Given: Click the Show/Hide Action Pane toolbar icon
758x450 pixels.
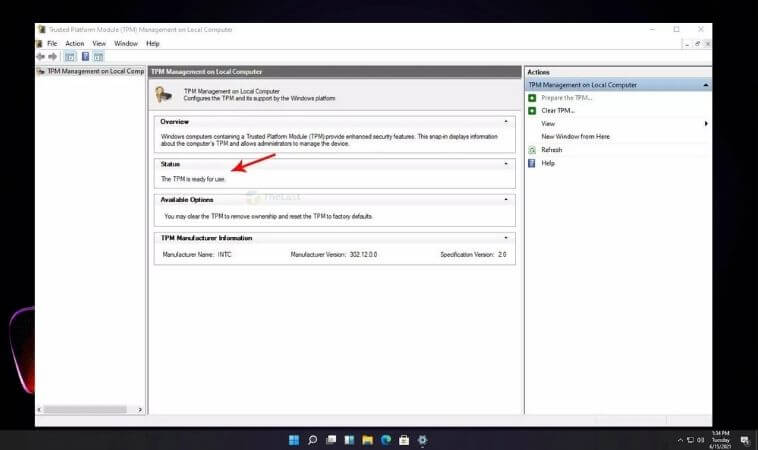Looking at the screenshot, I should tap(99, 57).
